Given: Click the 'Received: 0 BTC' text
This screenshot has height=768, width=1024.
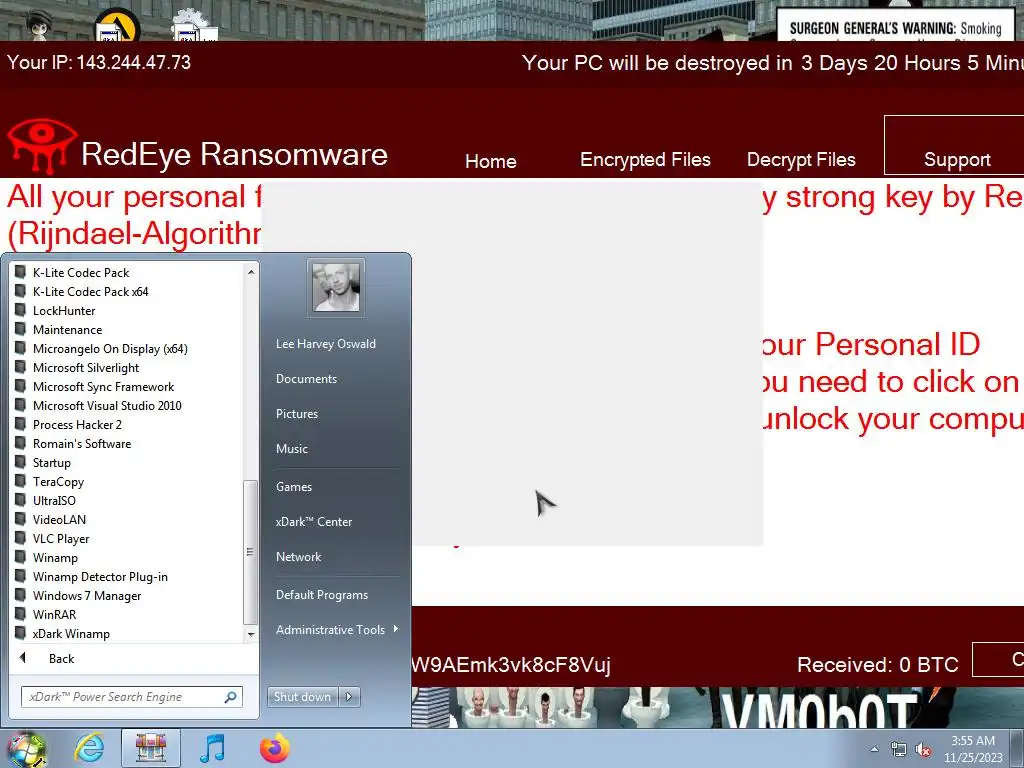Looking at the screenshot, I should pyautogui.click(x=878, y=665).
